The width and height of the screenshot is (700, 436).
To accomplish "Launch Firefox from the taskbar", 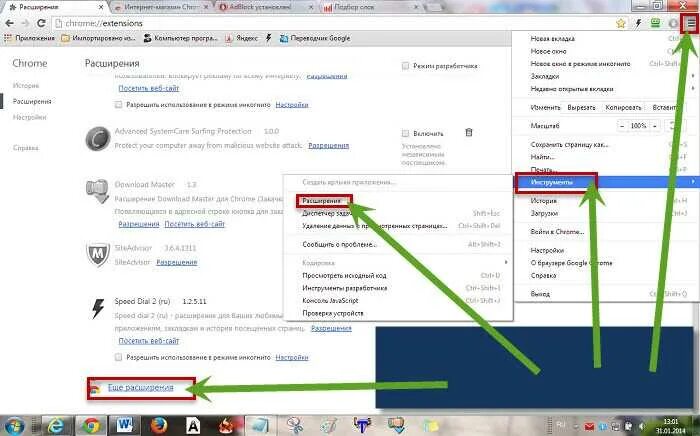I will point(159,426).
